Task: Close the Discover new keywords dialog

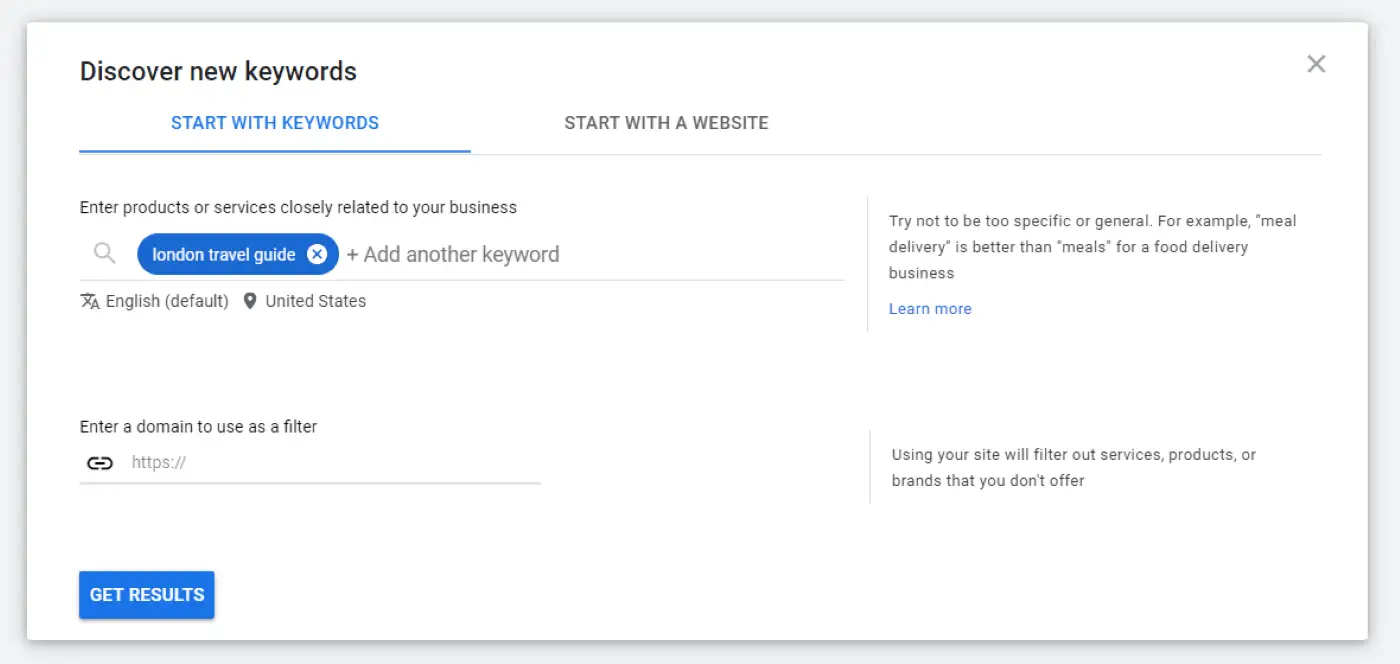Action: coord(1316,64)
